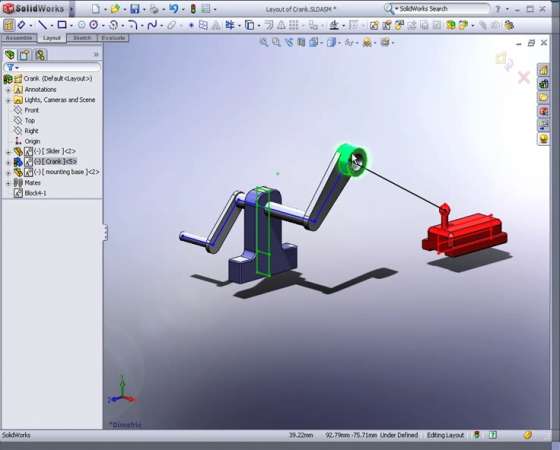Image resolution: width=560 pixels, height=450 pixels.
Task: Open the Undo dropdown arrow
Action: click(x=183, y=9)
